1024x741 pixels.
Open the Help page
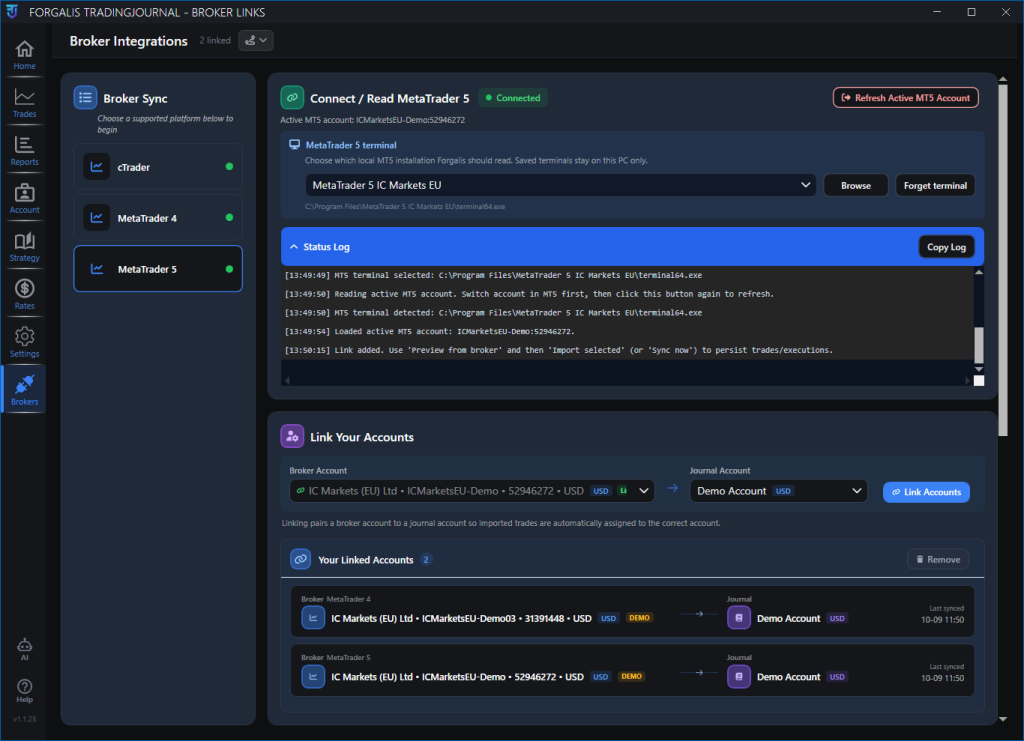[x=24, y=691]
